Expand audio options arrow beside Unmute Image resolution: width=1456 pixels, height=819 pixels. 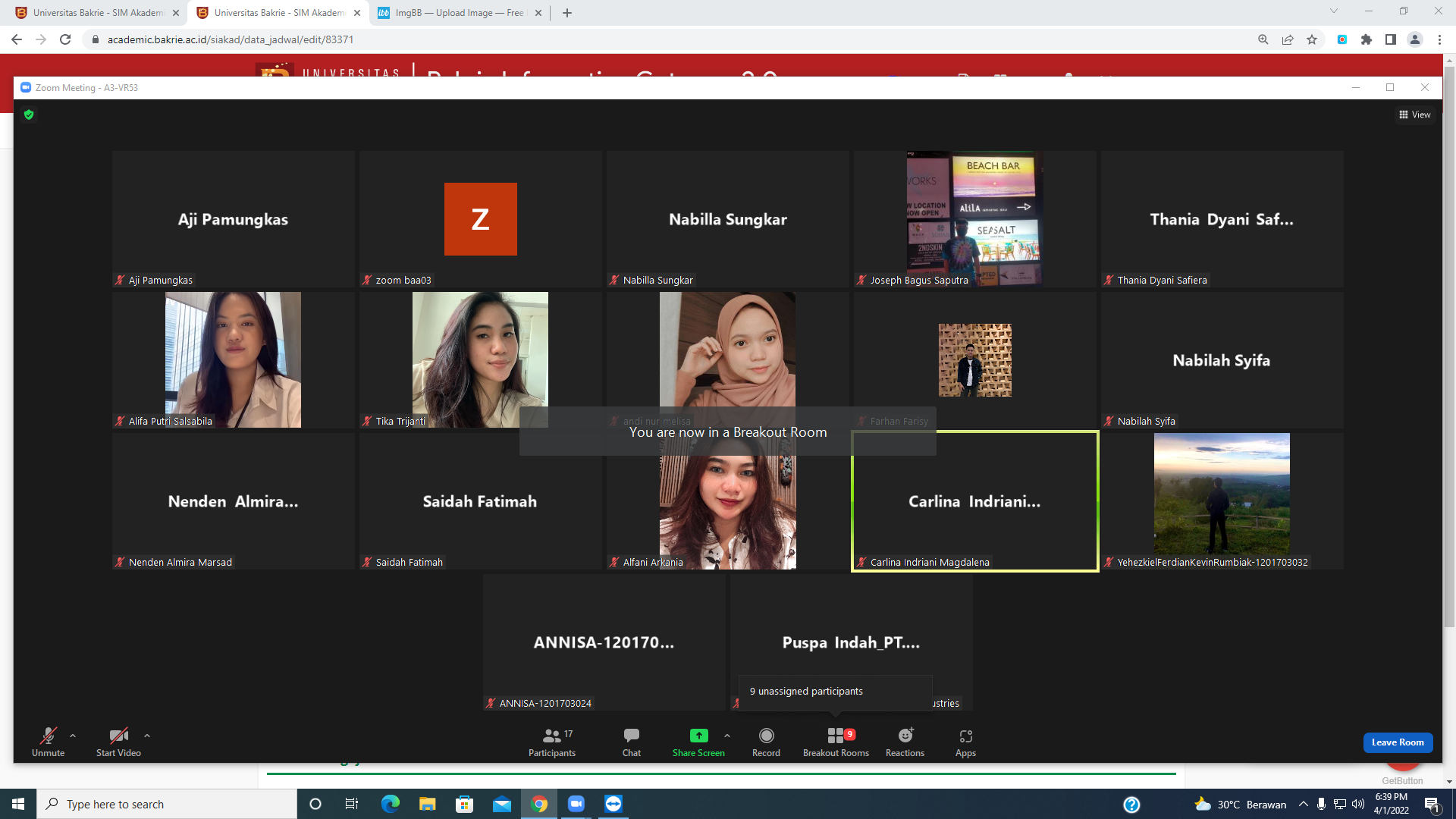click(x=73, y=736)
